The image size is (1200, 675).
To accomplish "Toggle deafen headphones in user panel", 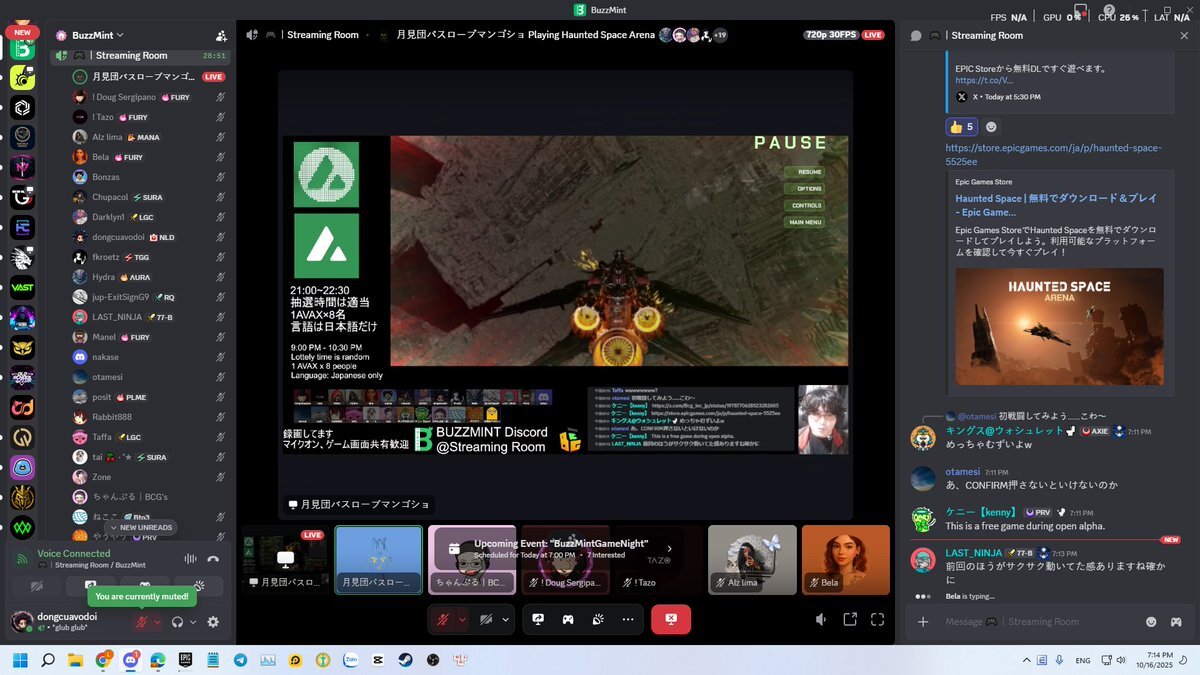I will [x=177, y=621].
